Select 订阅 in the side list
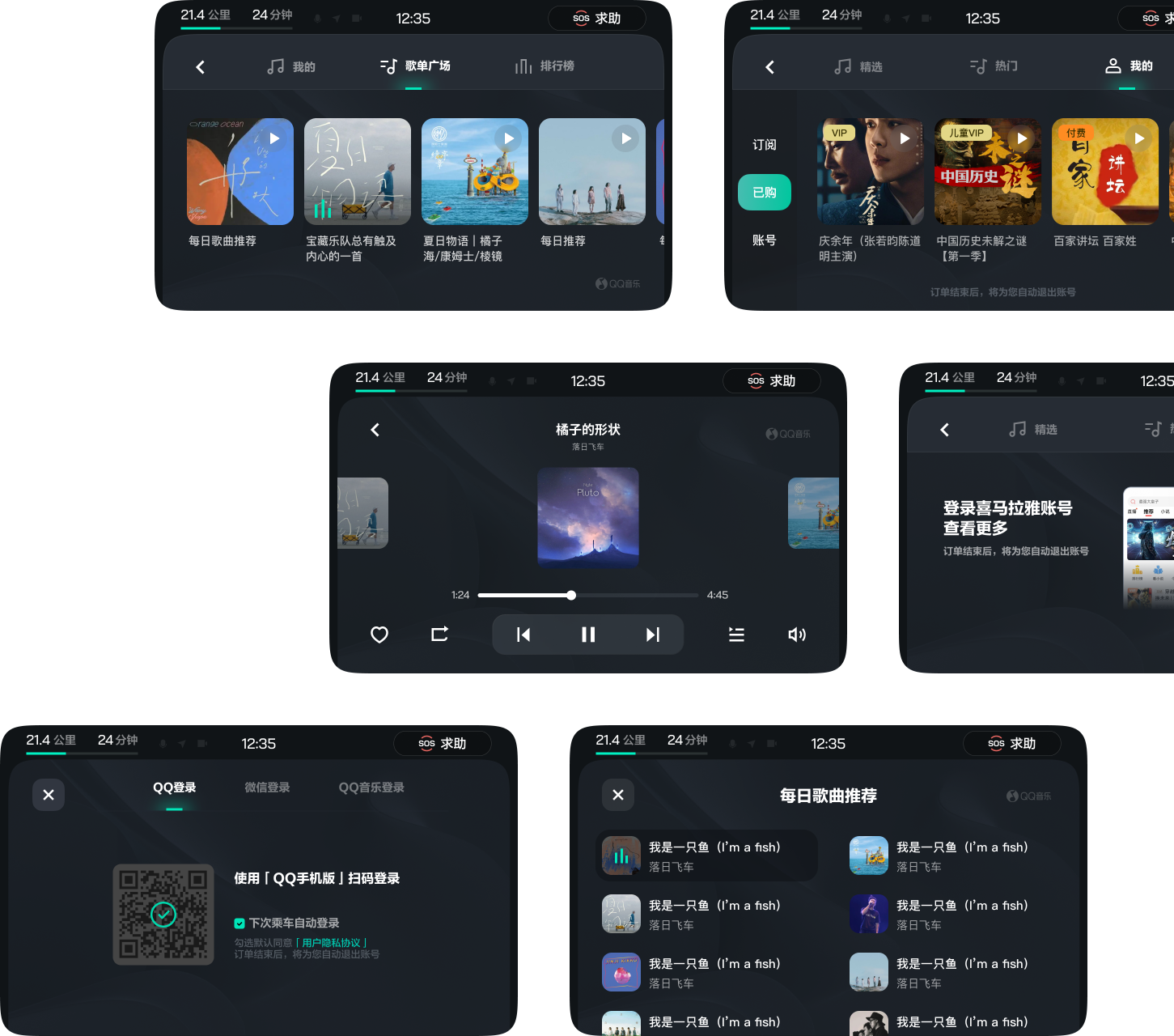This screenshot has height=1036, width=1174. point(765,145)
